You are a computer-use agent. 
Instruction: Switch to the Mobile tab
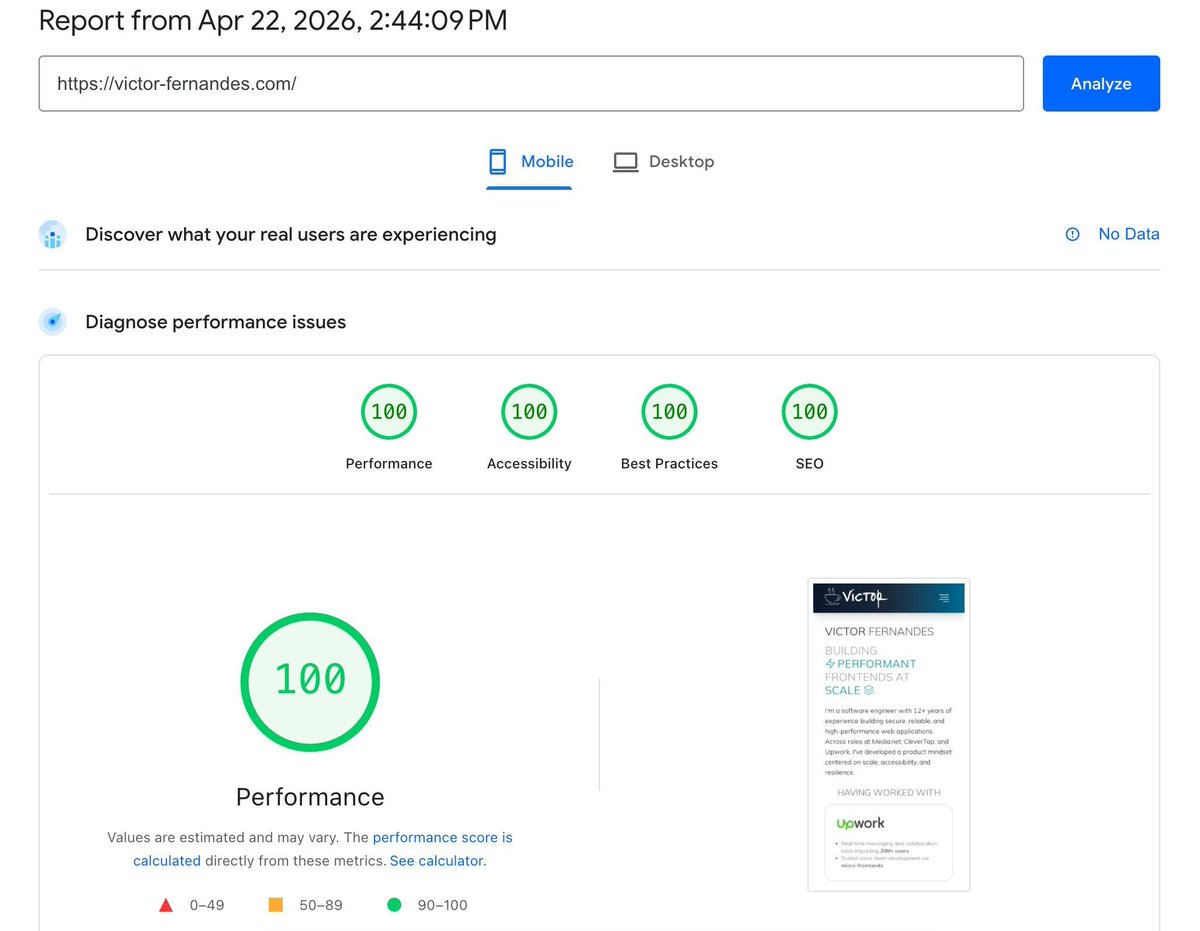click(x=530, y=162)
